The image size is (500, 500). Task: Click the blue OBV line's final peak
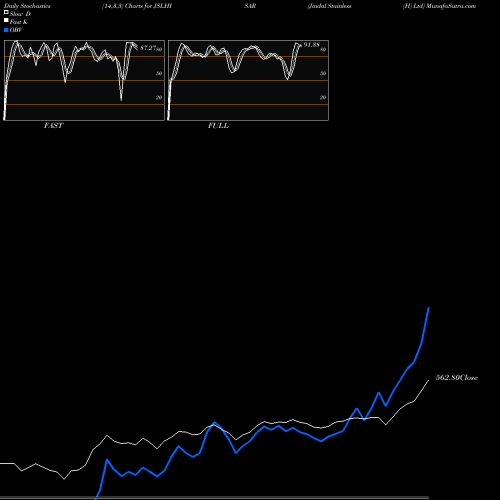pos(429,308)
